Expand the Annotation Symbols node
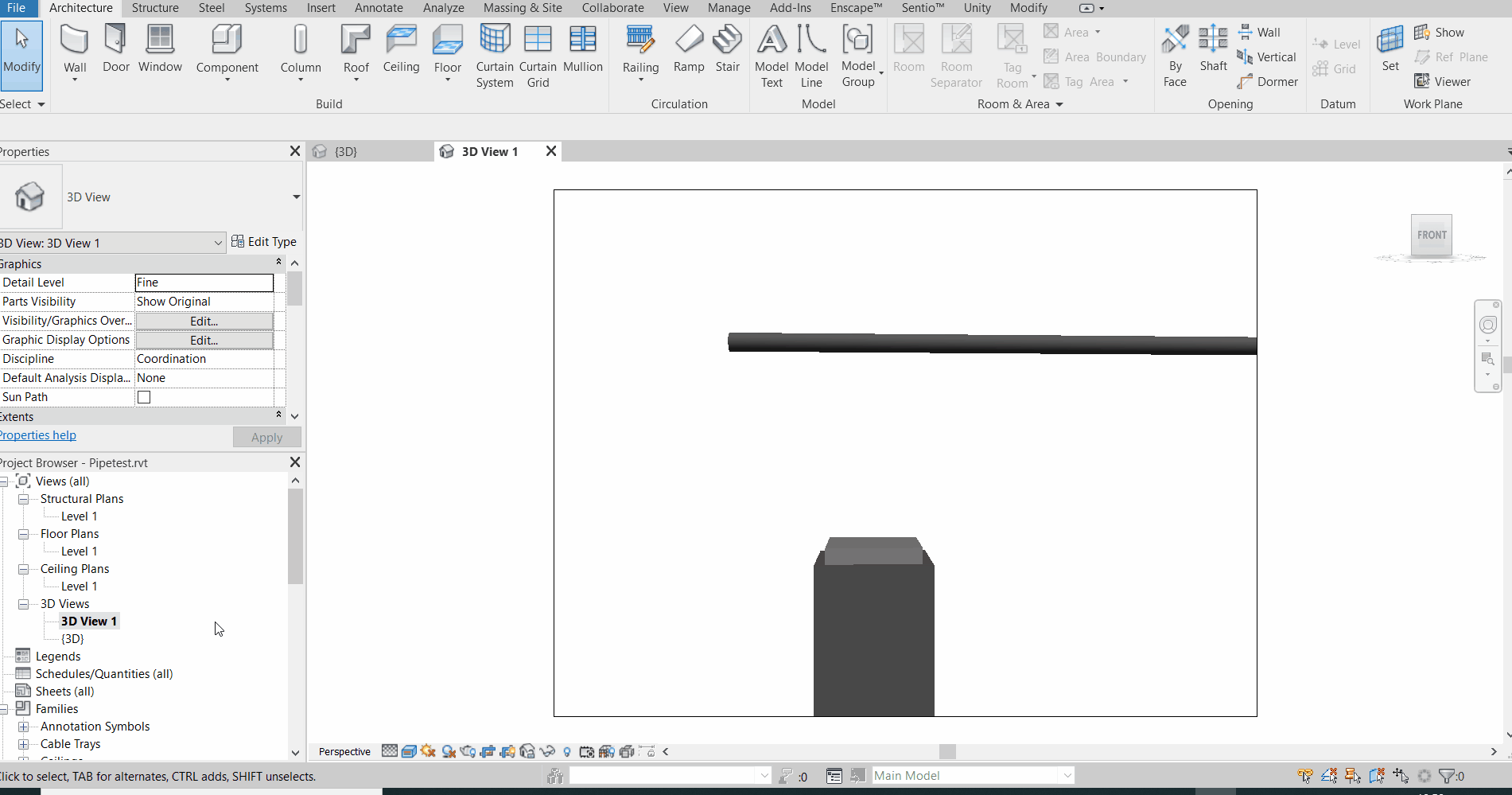Screen dimensions: 1512x795 pos(24,727)
